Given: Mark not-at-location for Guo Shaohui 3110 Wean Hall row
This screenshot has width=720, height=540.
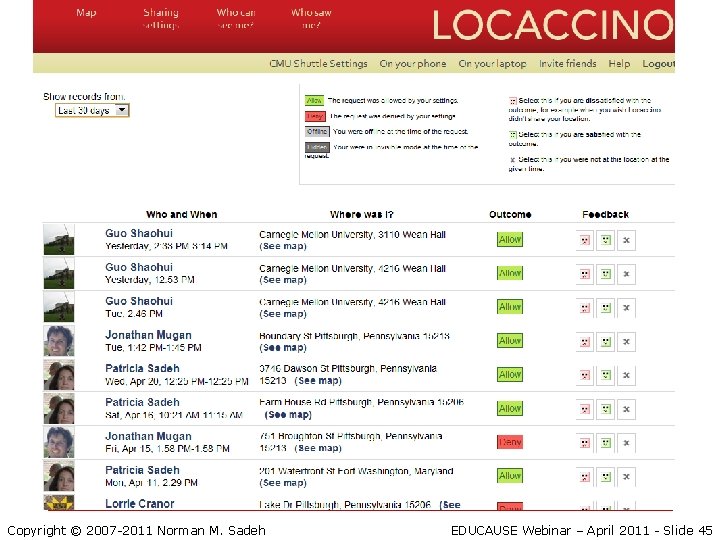Looking at the screenshot, I should click(626, 240).
